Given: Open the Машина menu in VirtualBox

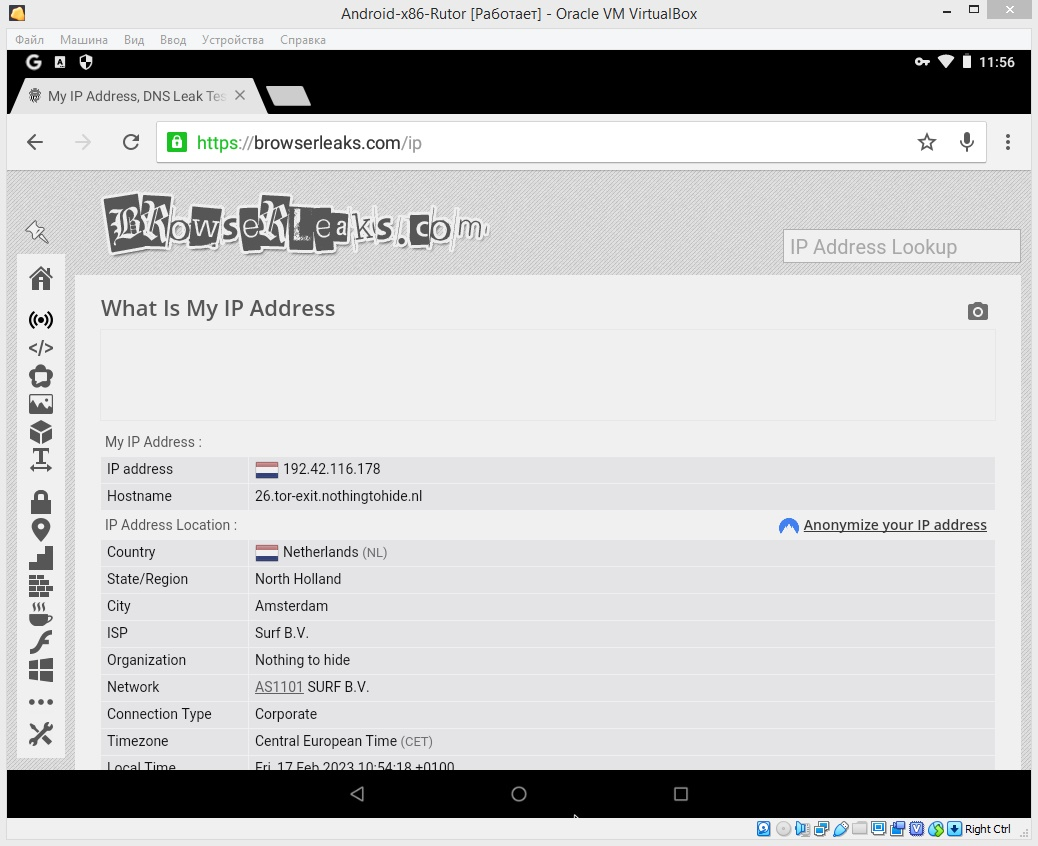Looking at the screenshot, I should click(x=84, y=40).
